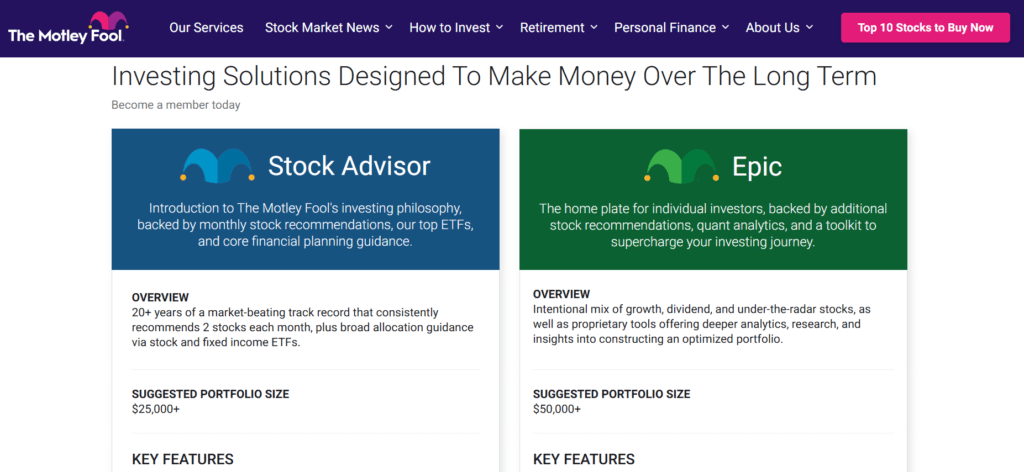Select the Personal Finance menu label
The width and height of the screenshot is (1024, 472).
pos(665,27)
